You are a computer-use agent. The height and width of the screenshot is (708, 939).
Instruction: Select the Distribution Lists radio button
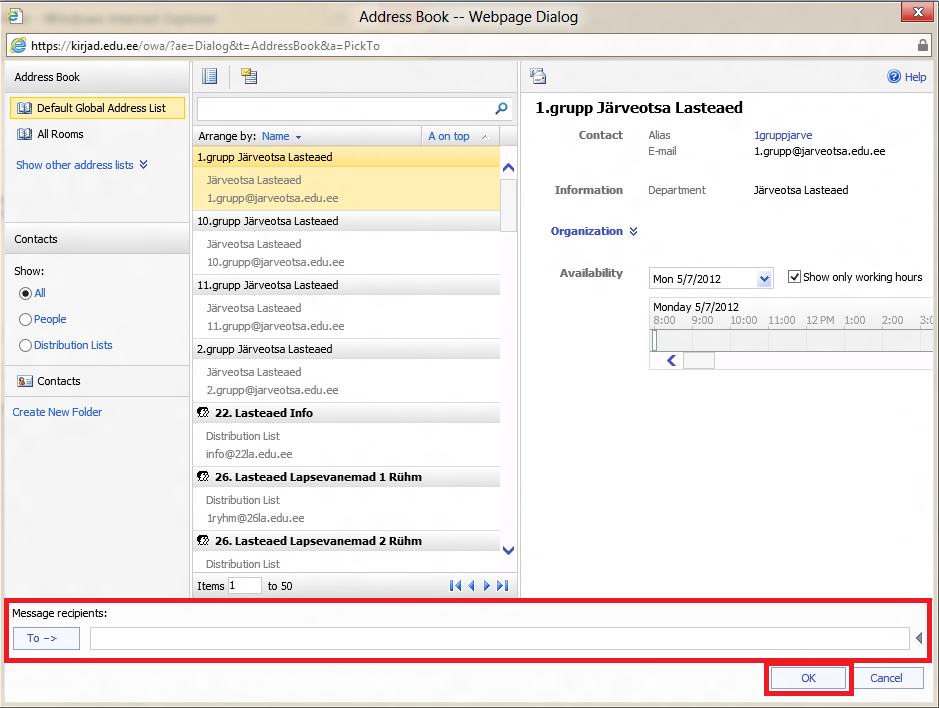(25, 345)
